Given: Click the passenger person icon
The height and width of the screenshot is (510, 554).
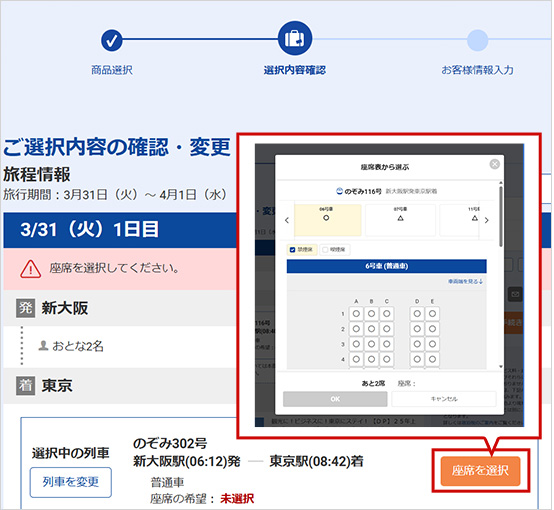Looking at the screenshot, I should (x=43, y=345).
